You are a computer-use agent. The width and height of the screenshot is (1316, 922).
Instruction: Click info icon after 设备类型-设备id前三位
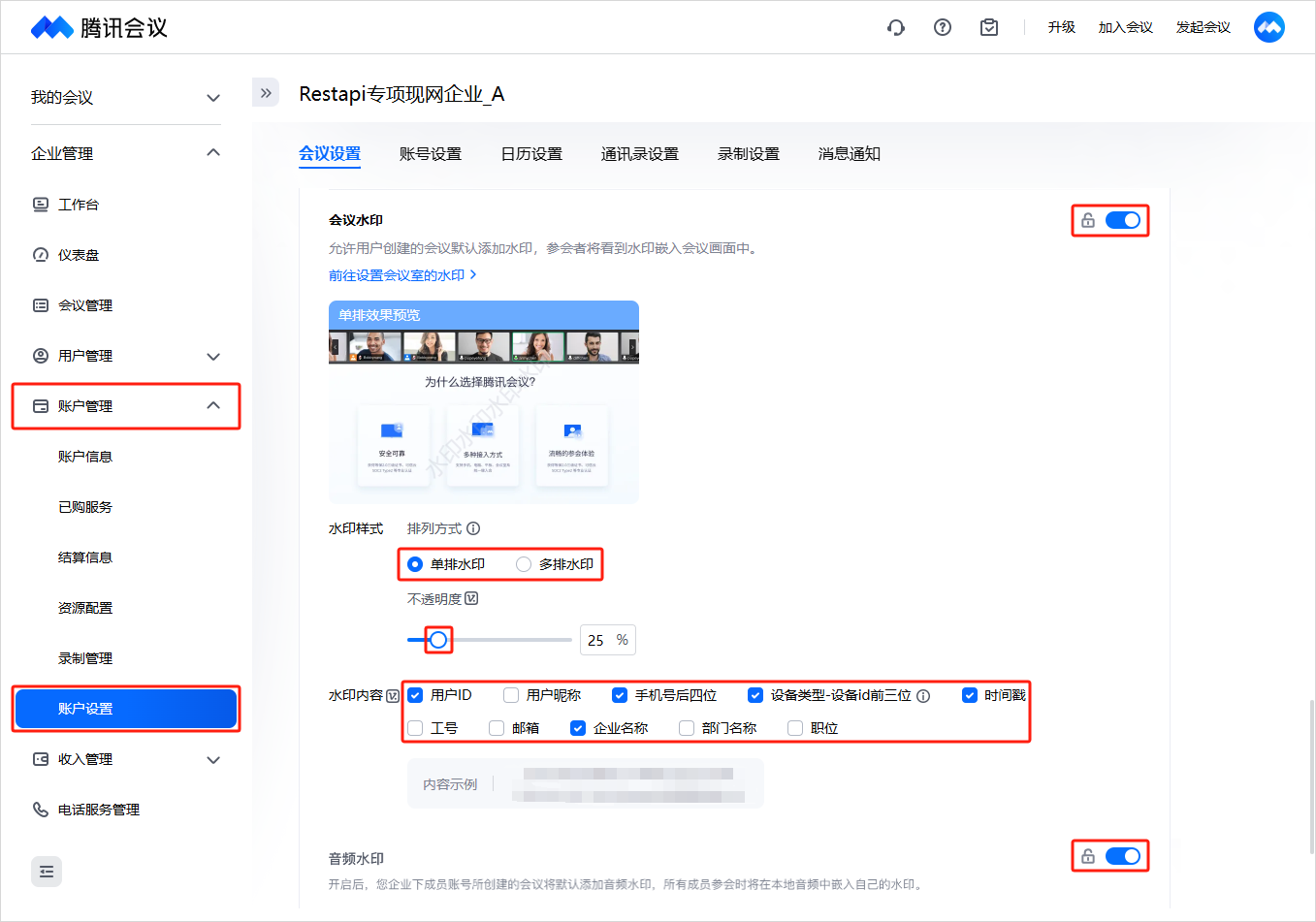click(x=923, y=695)
